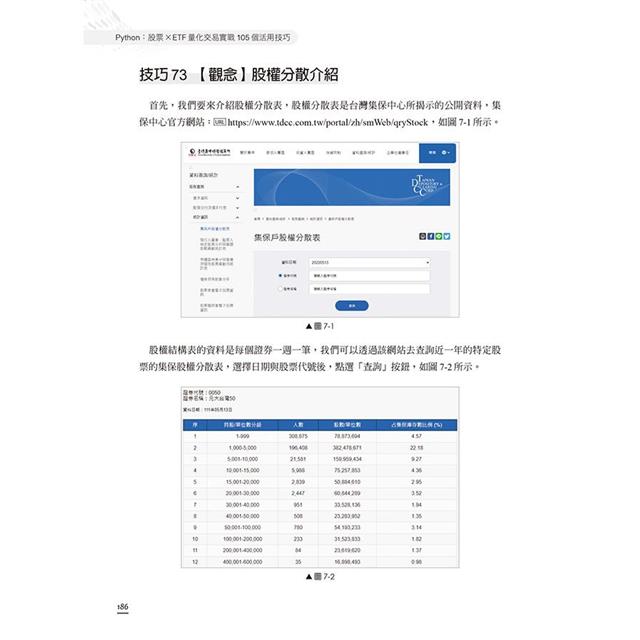The width and height of the screenshot is (640, 640).
Task: Click the 9.27 percentage cell
Action: click(417, 459)
